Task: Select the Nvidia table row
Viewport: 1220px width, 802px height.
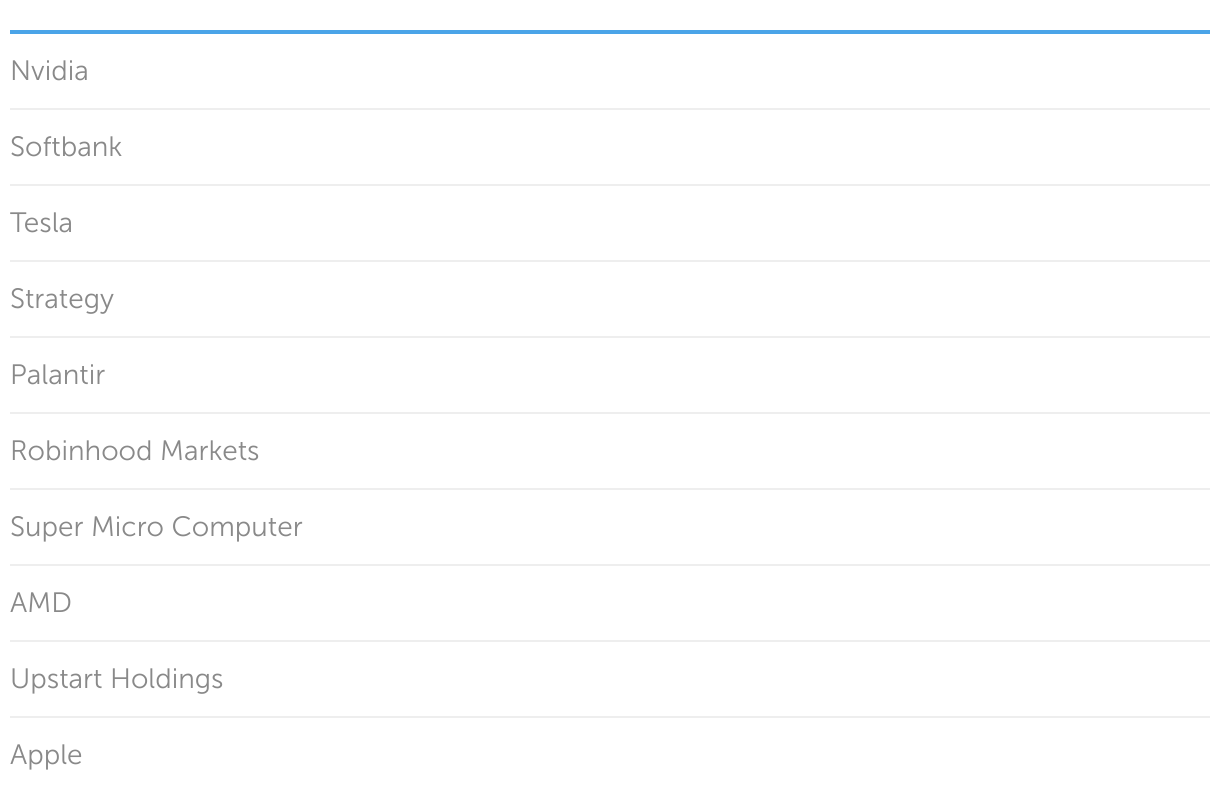Action: click(610, 71)
